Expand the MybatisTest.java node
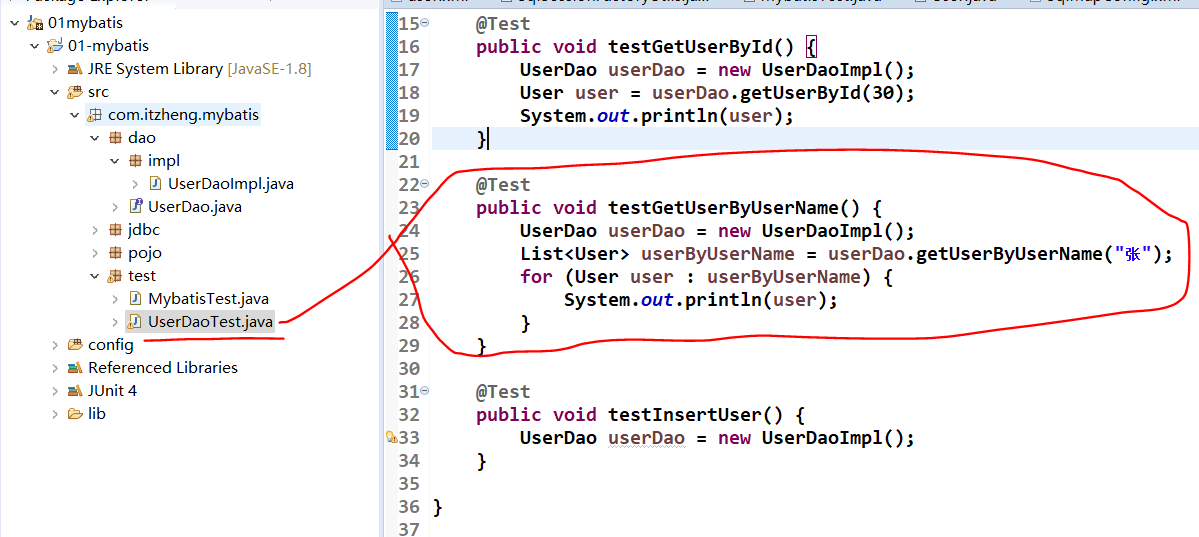Image resolution: width=1199 pixels, height=537 pixels. click(x=115, y=299)
